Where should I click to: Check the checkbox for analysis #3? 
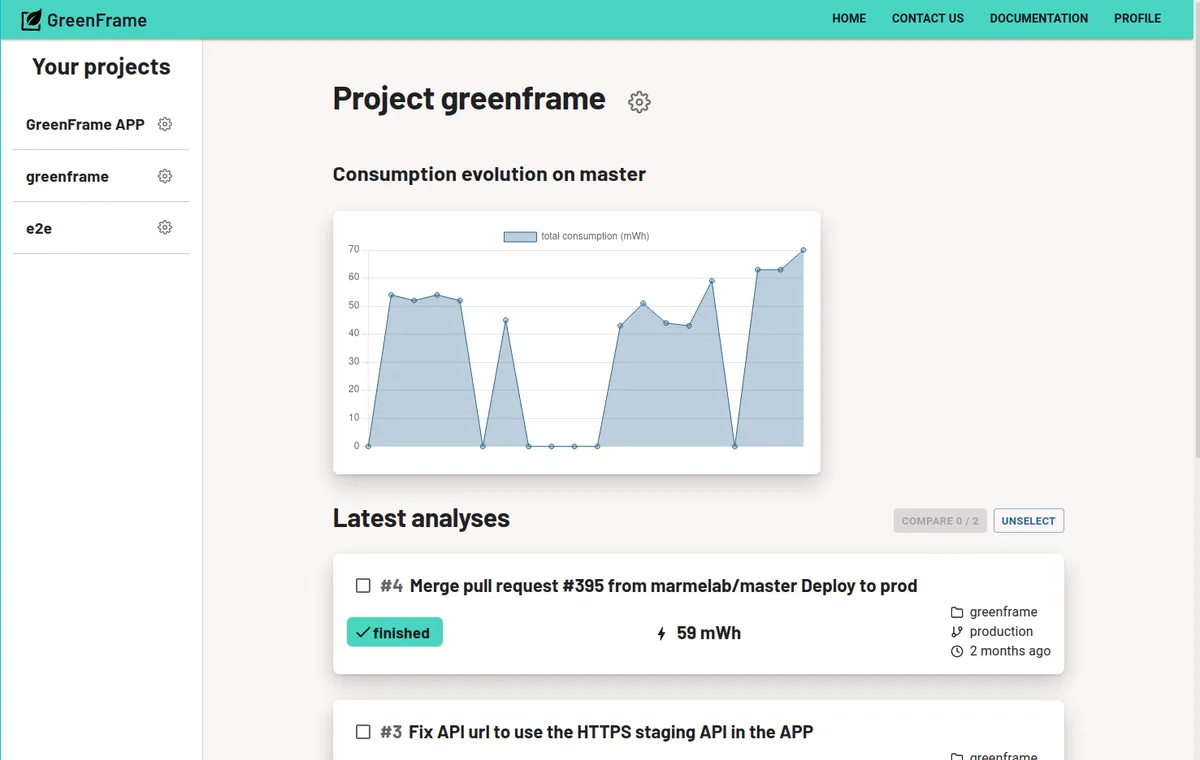pyautogui.click(x=363, y=731)
